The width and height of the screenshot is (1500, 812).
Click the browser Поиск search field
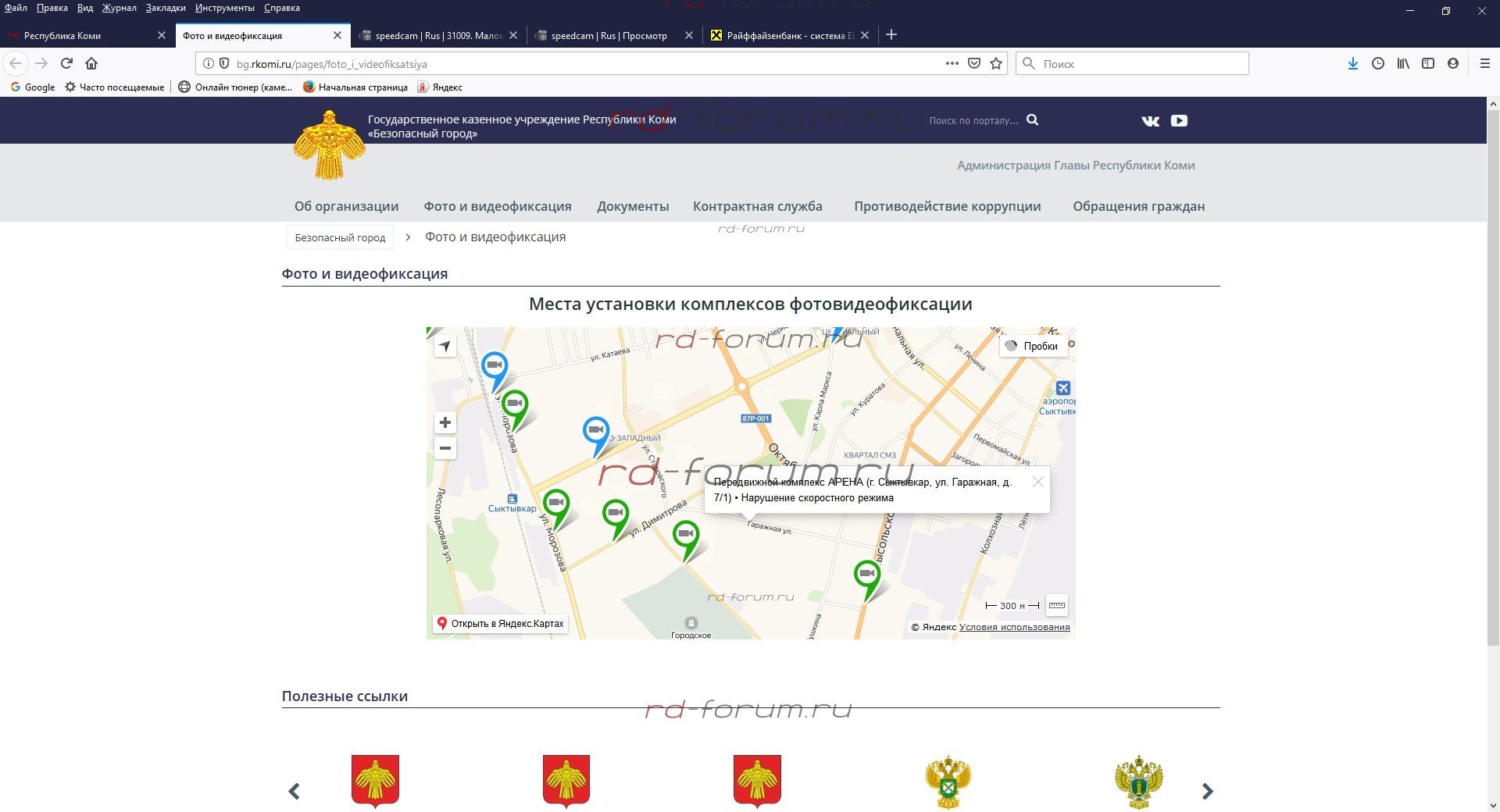(1133, 63)
